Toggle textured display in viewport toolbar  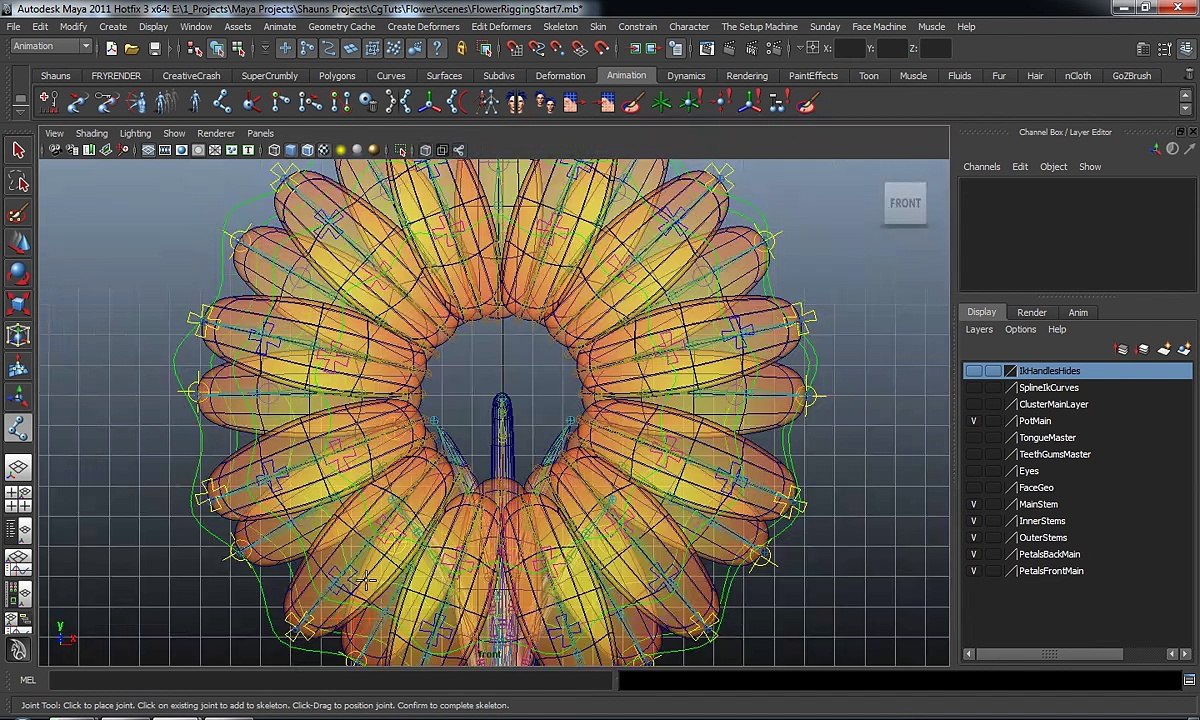coord(324,150)
